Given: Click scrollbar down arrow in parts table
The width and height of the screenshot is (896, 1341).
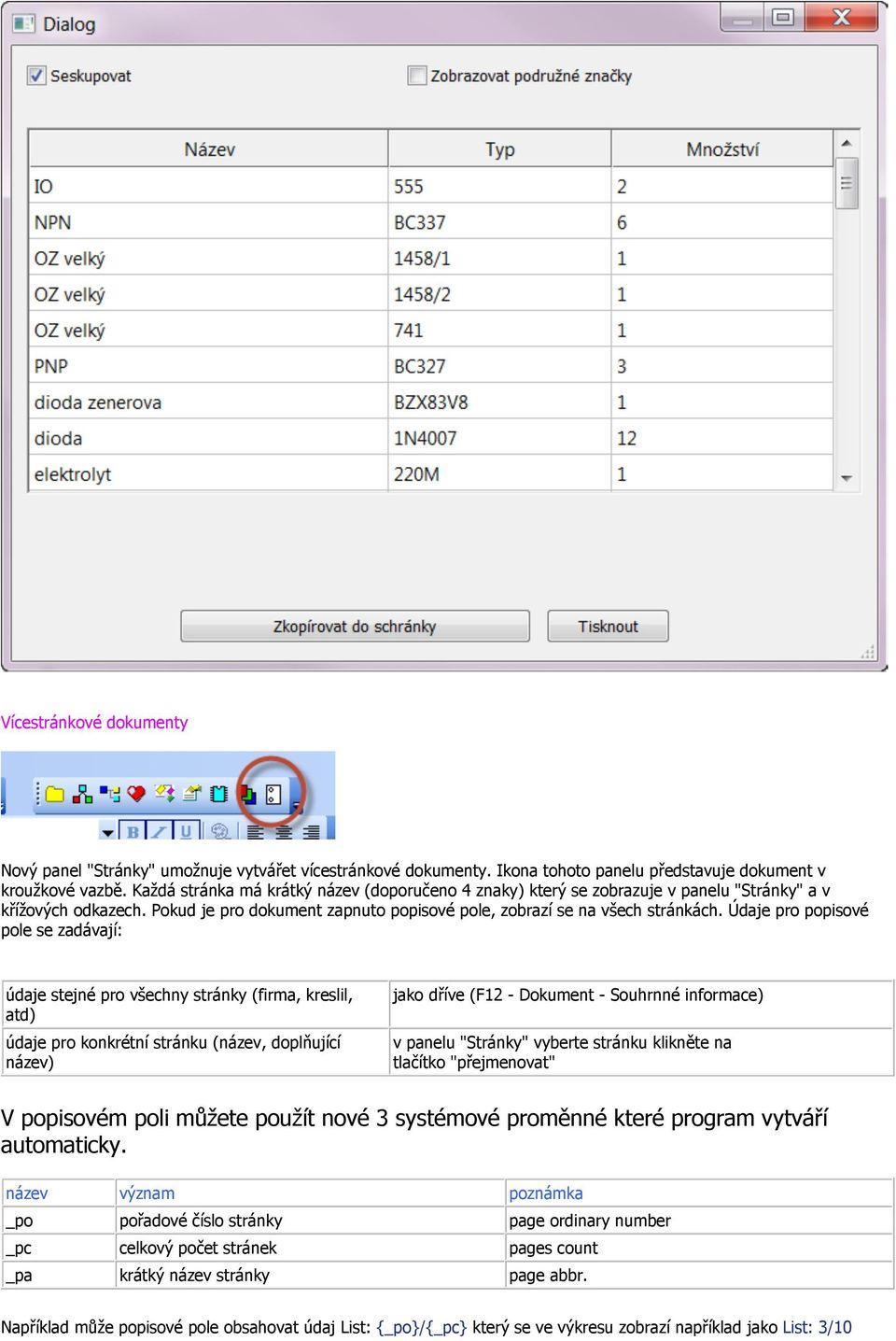Looking at the screenshot, I should [x=847, y=478].
